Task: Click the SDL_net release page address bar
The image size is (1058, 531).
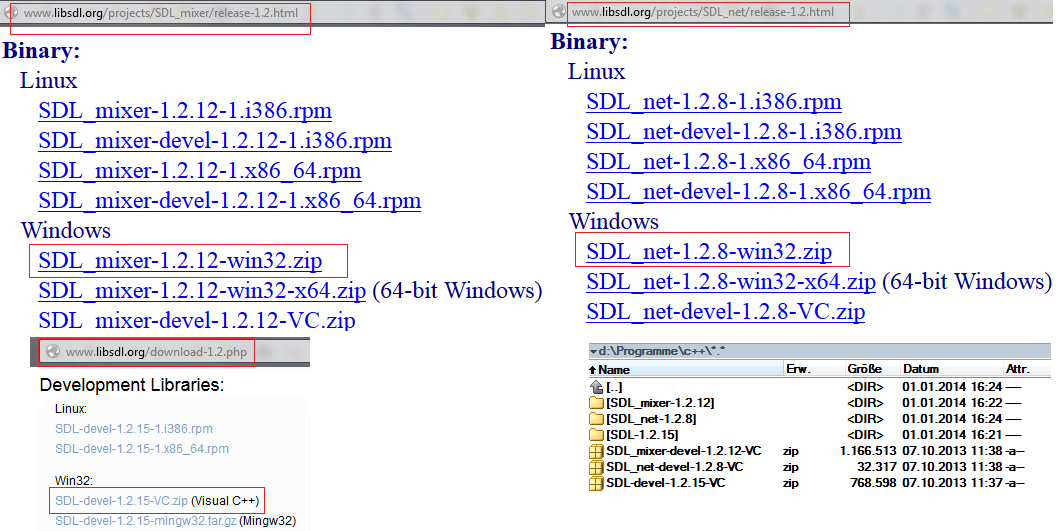Action: (702, 12)
